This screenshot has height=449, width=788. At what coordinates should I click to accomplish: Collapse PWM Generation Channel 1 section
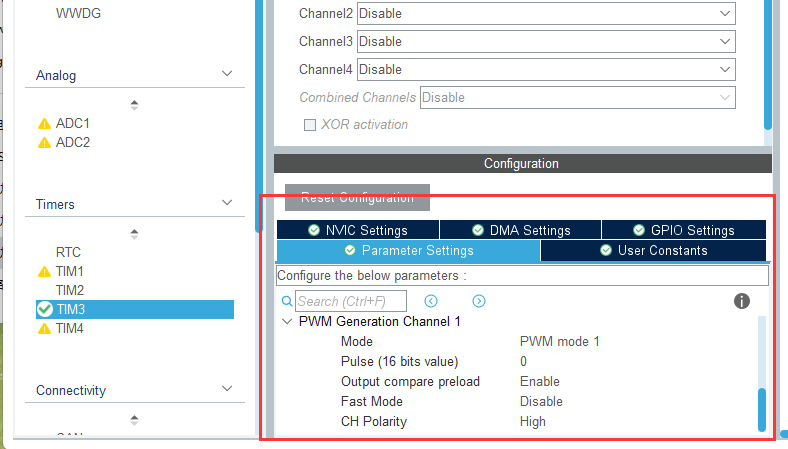(288, 322)
